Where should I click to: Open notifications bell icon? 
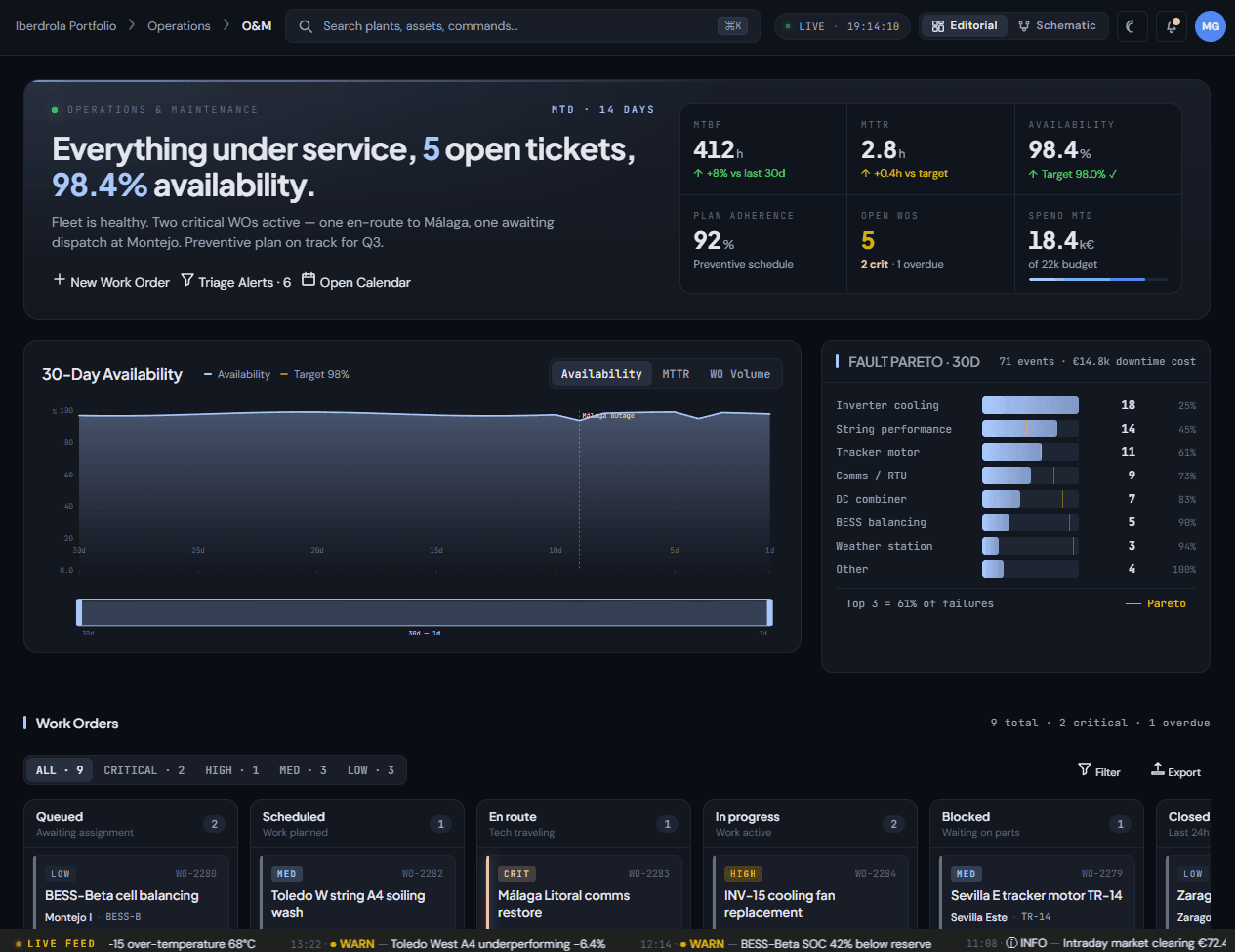coord(1172,26)
